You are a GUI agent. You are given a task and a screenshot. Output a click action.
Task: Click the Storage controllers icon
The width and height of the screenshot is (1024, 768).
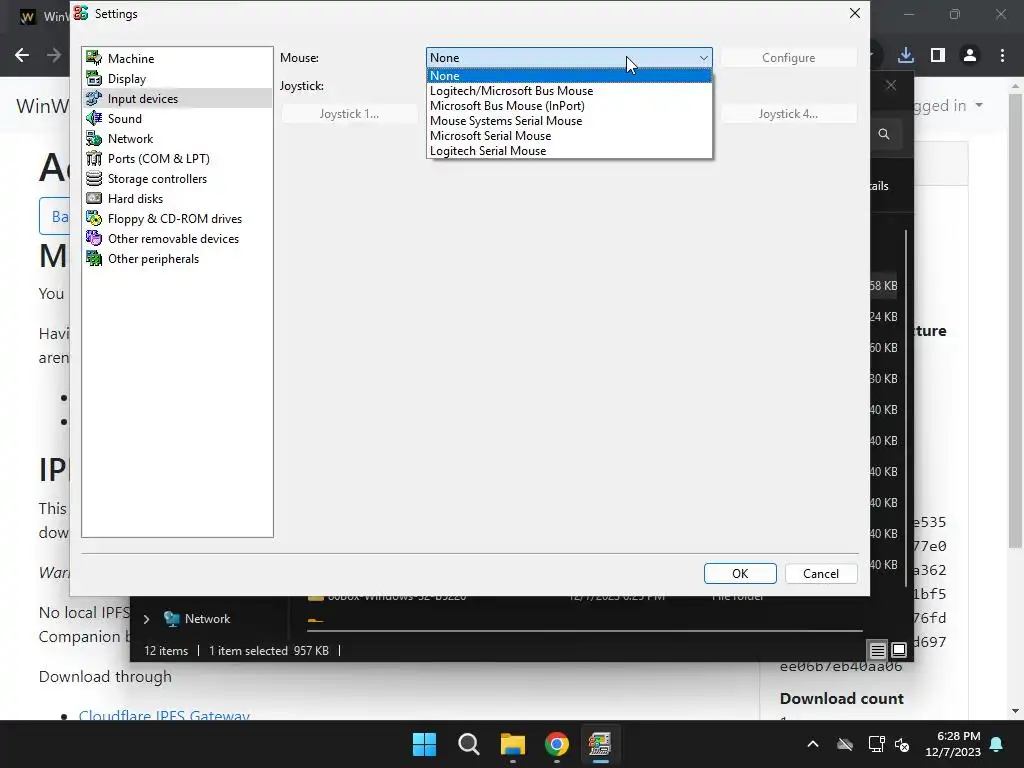(94, 178)
